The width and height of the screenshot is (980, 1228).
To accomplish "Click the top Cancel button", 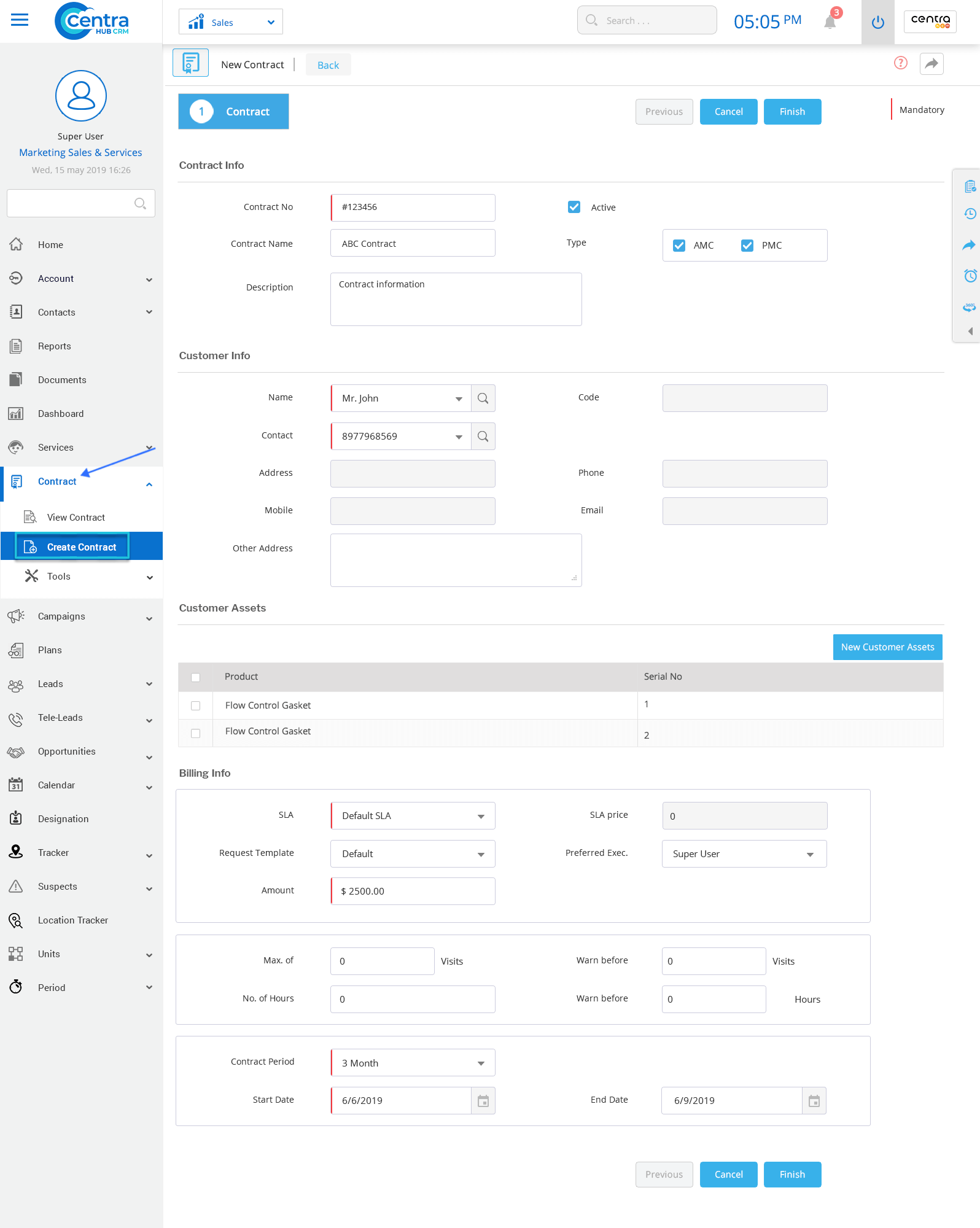I will tap(728, 112).
